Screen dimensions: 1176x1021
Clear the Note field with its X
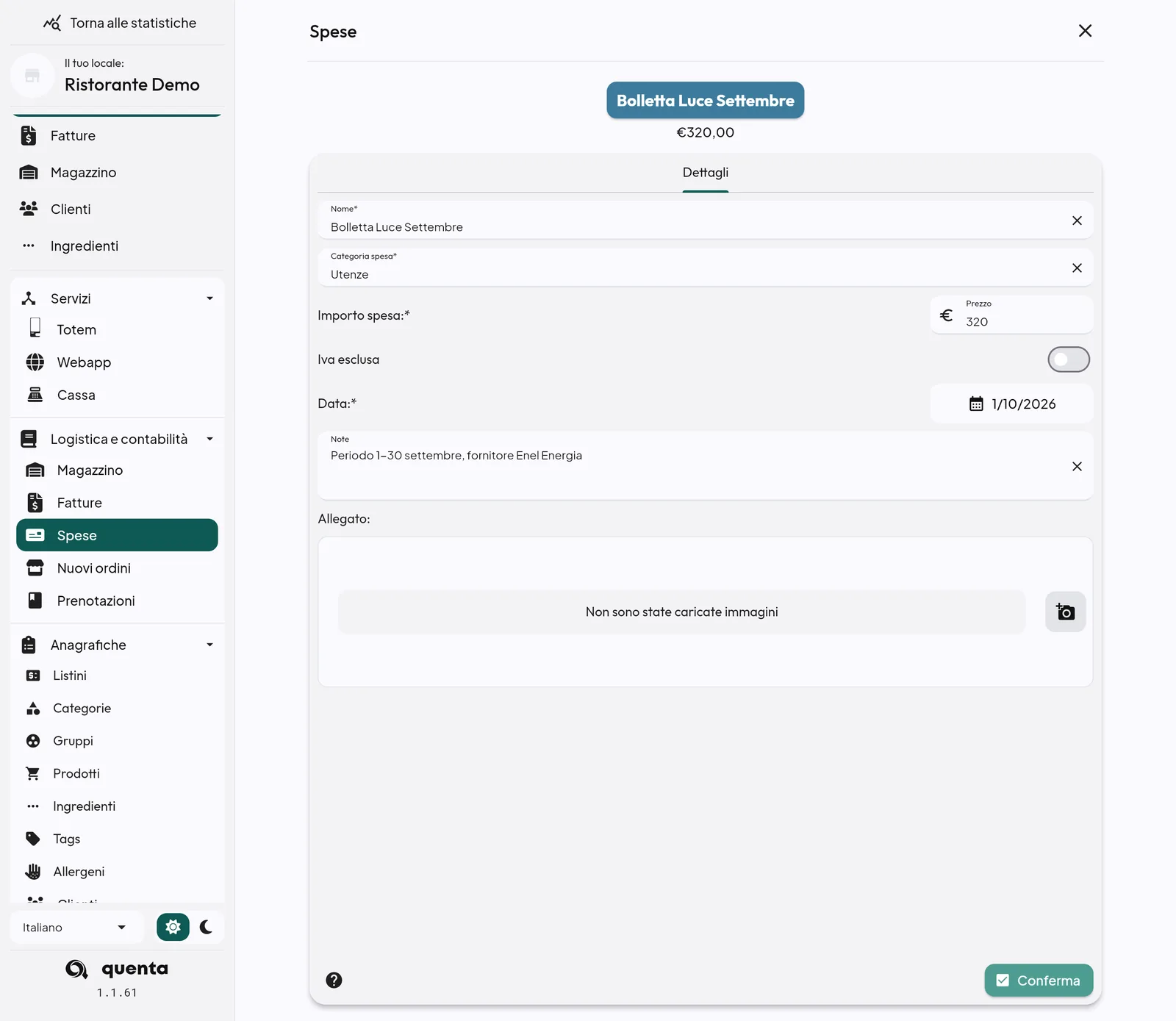(x=1077, y=466)
